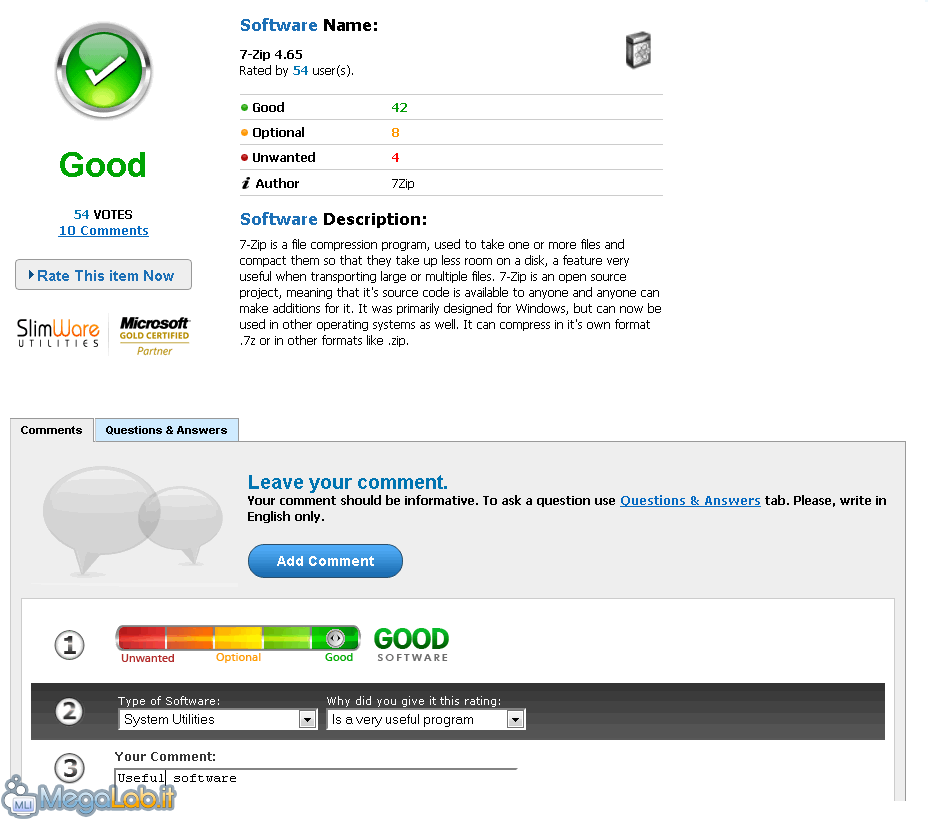Open the rating reason dropdown
Image resolution: width=928 pixels, height=822 pixels.
pyautogui.click(x=426, y=720)
